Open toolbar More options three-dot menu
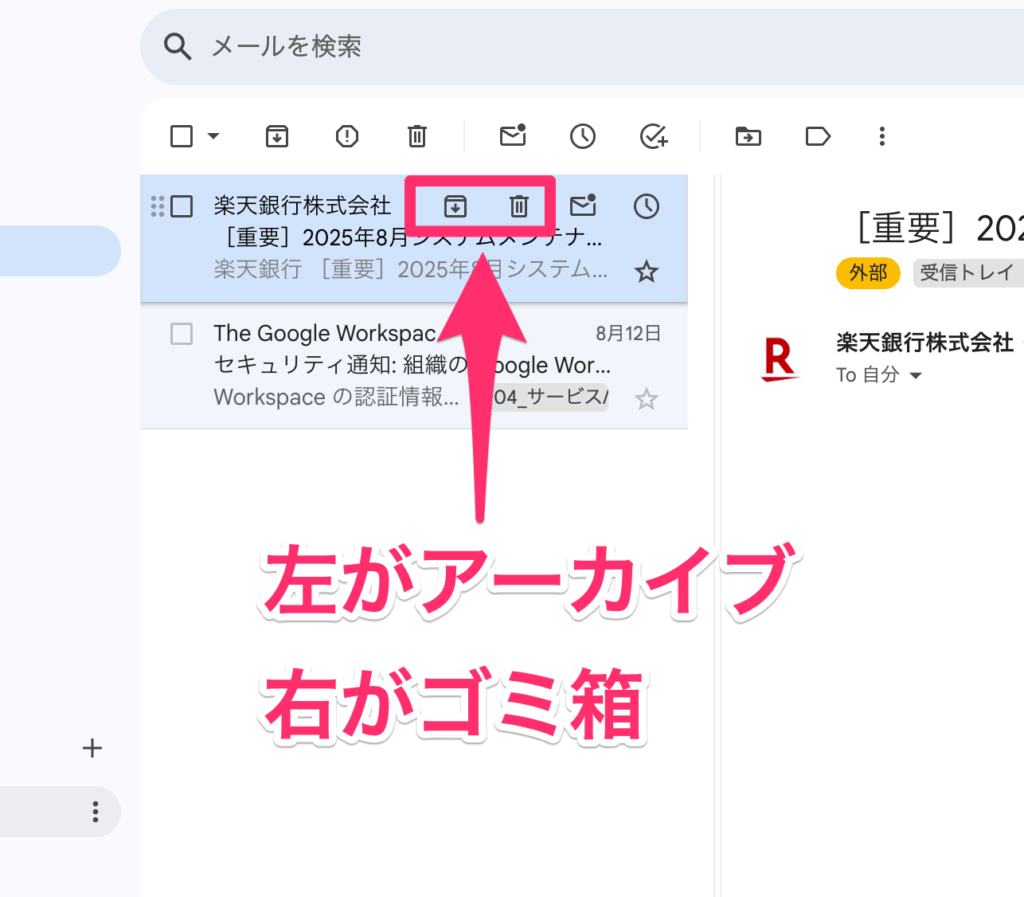The image size is (1024, 897). (x=882, y=136)
